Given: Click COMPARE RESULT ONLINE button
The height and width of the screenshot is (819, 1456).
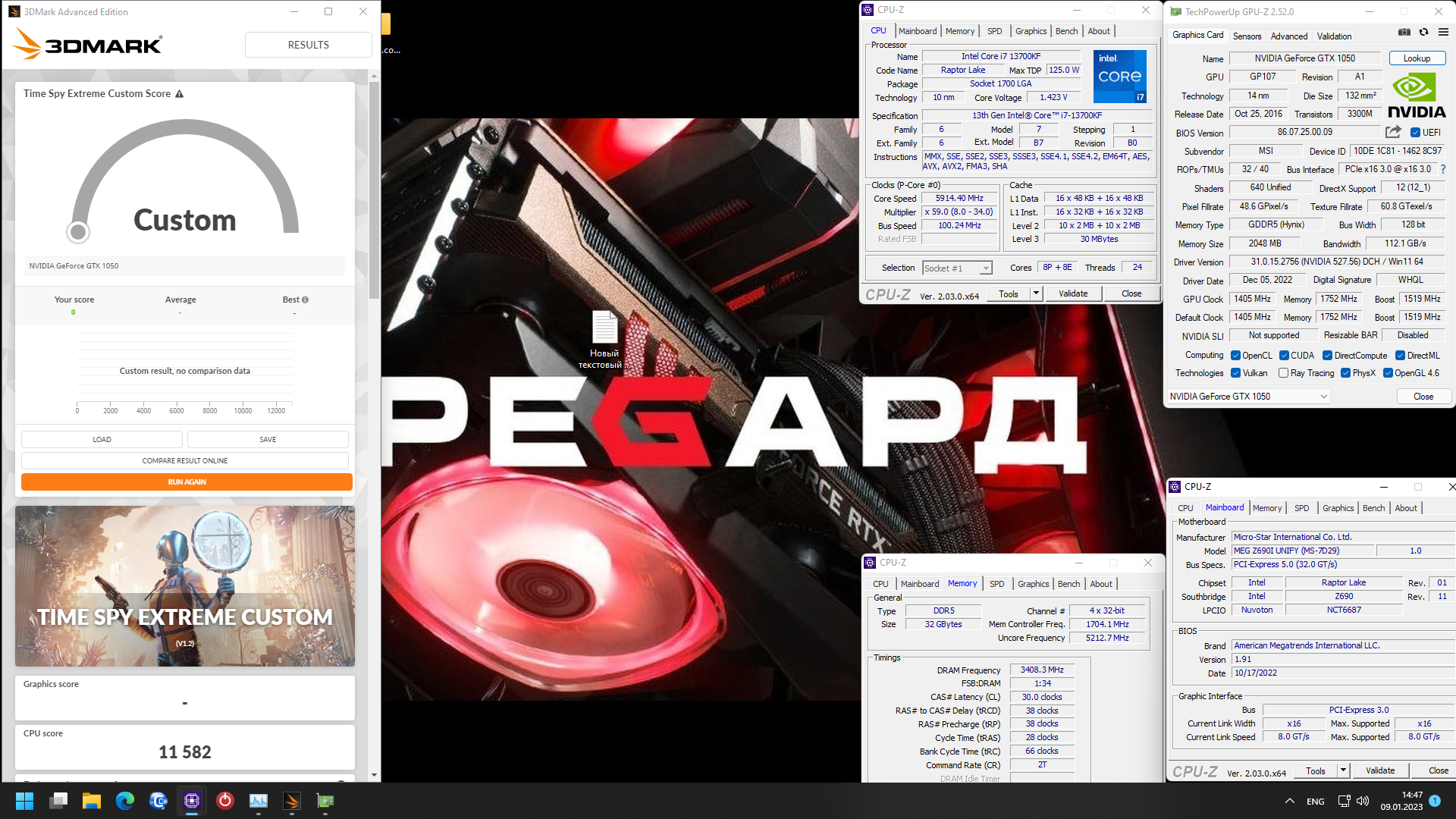Looking at the screenshot, I should pos(185,461).
